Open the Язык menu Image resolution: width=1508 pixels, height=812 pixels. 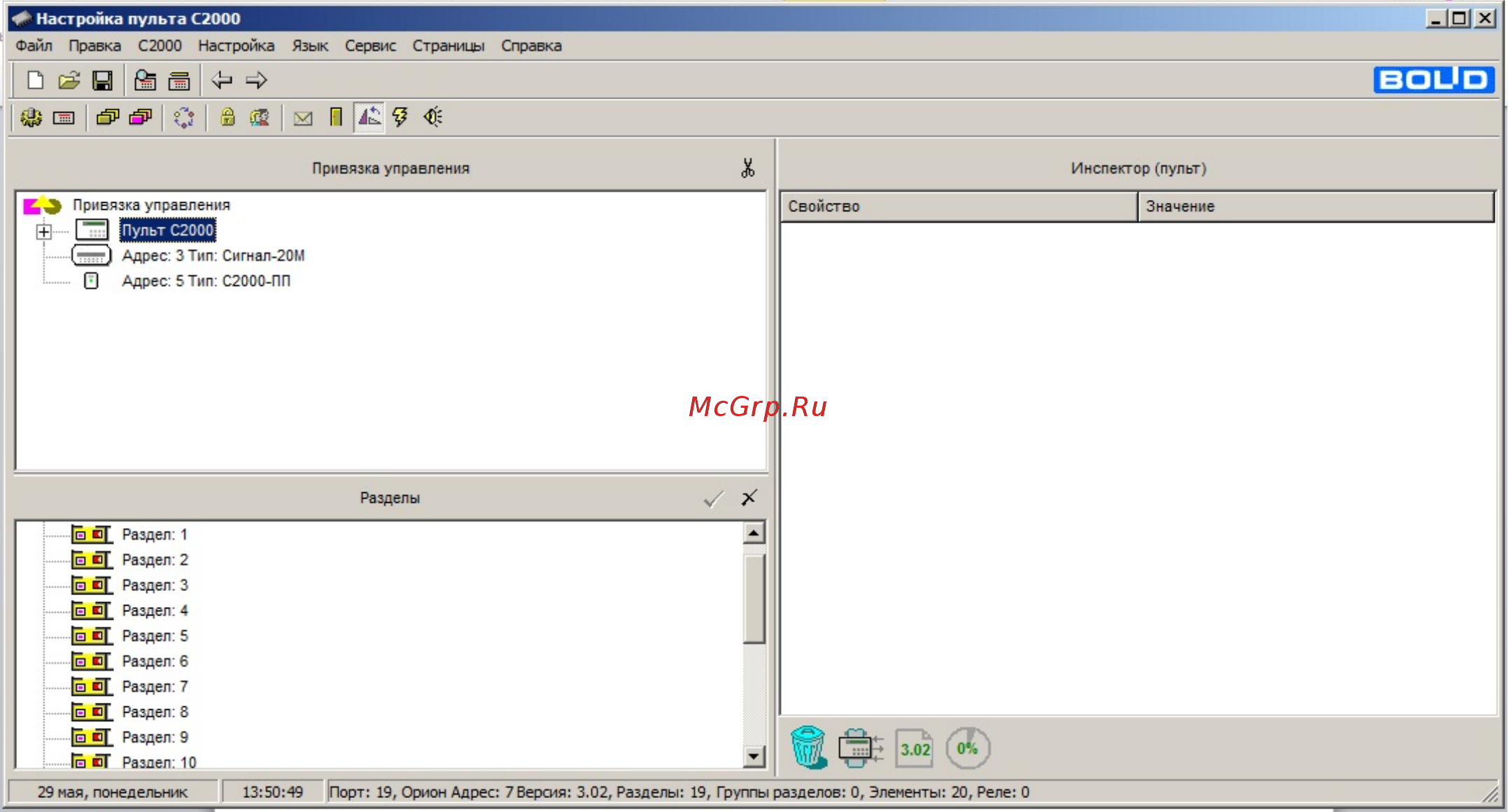point(310,46)
